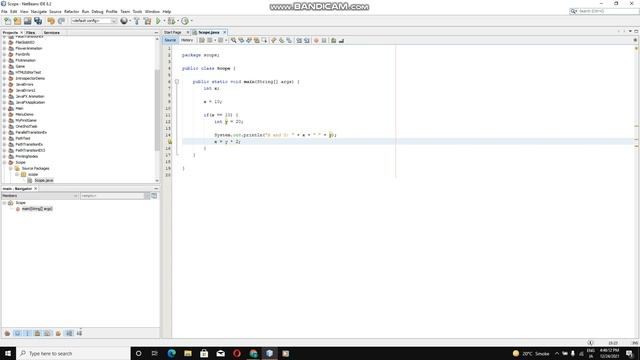Image resolution: width=640 pixels, height=360 pixels.
Task: Select the JavaErrors project
Action: (24, 84)
